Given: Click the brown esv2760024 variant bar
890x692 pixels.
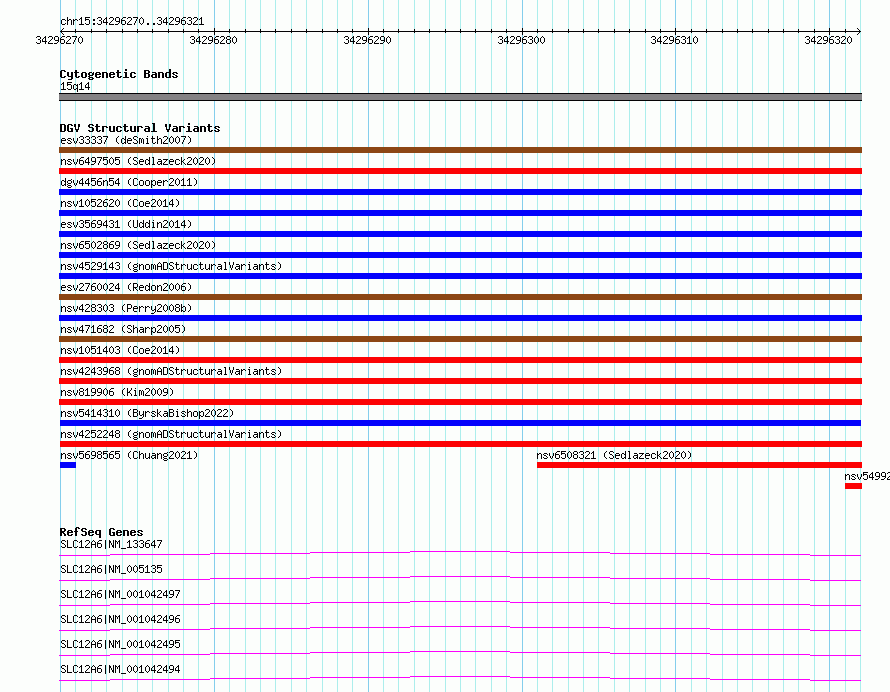Looking at the screenshot, I should click(460, 297).
